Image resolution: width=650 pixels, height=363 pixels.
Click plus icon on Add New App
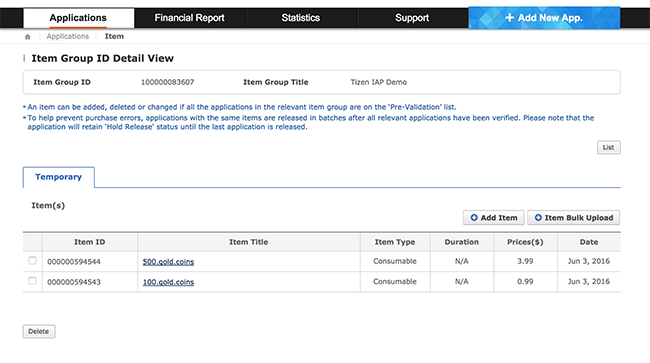(x=510, y=18)
